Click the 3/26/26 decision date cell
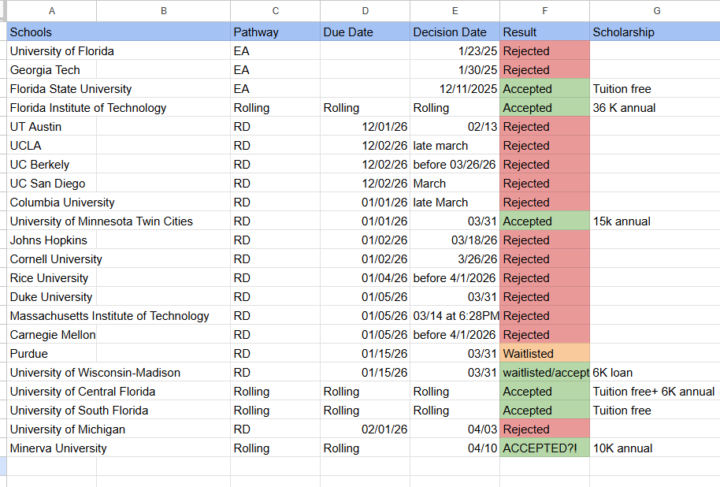 455,259
